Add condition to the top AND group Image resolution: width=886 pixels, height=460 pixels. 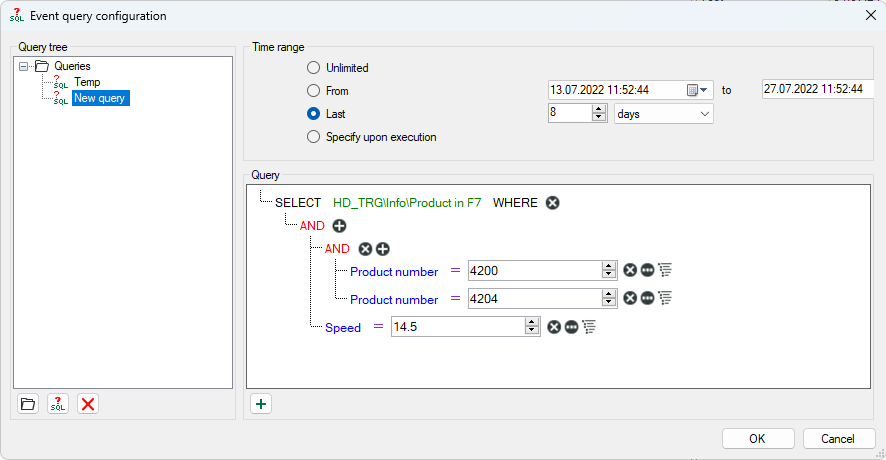(339, 226)
